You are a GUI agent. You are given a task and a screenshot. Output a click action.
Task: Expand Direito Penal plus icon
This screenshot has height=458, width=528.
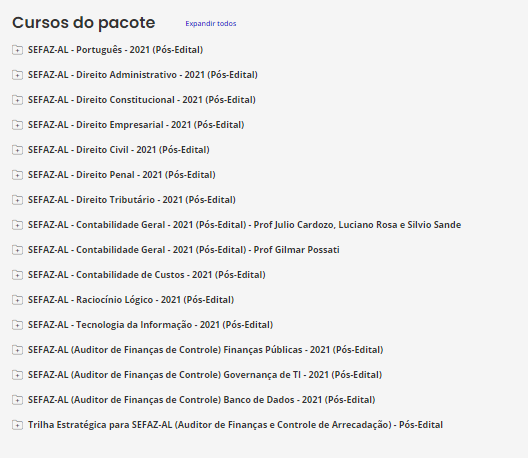(17, 175)
